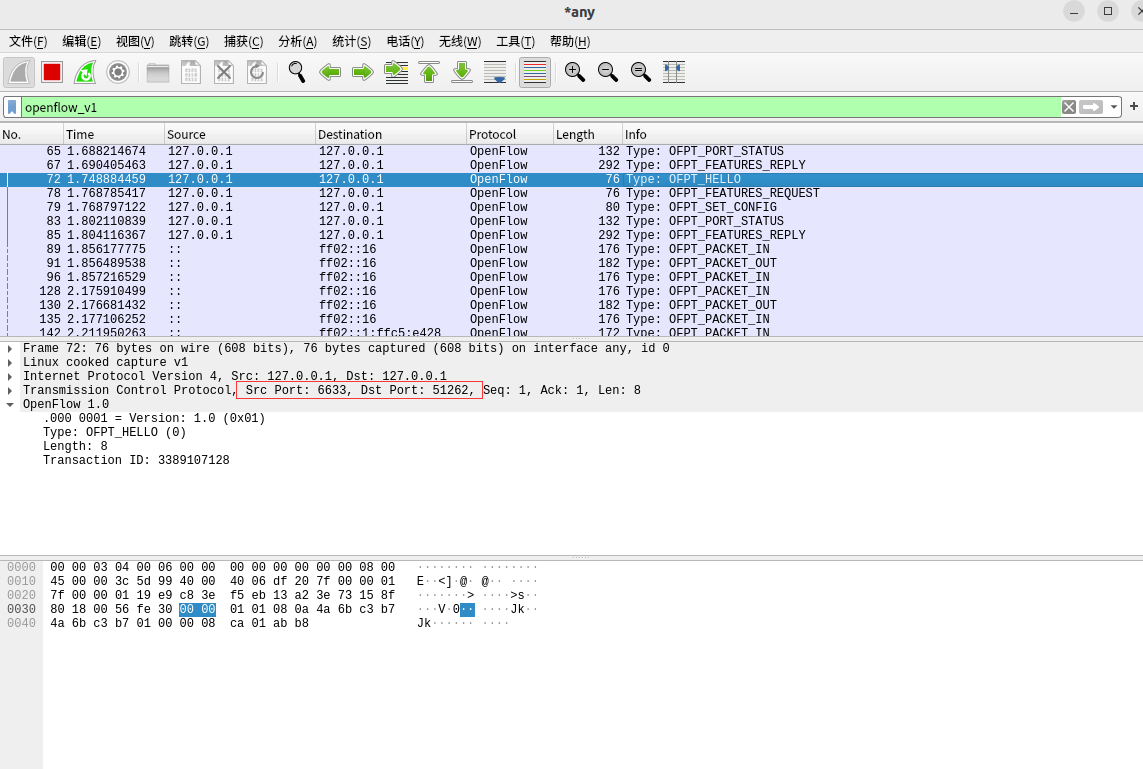Click inside the display filter field
The image size is (1143, 769).
click(x=539, y=107)
